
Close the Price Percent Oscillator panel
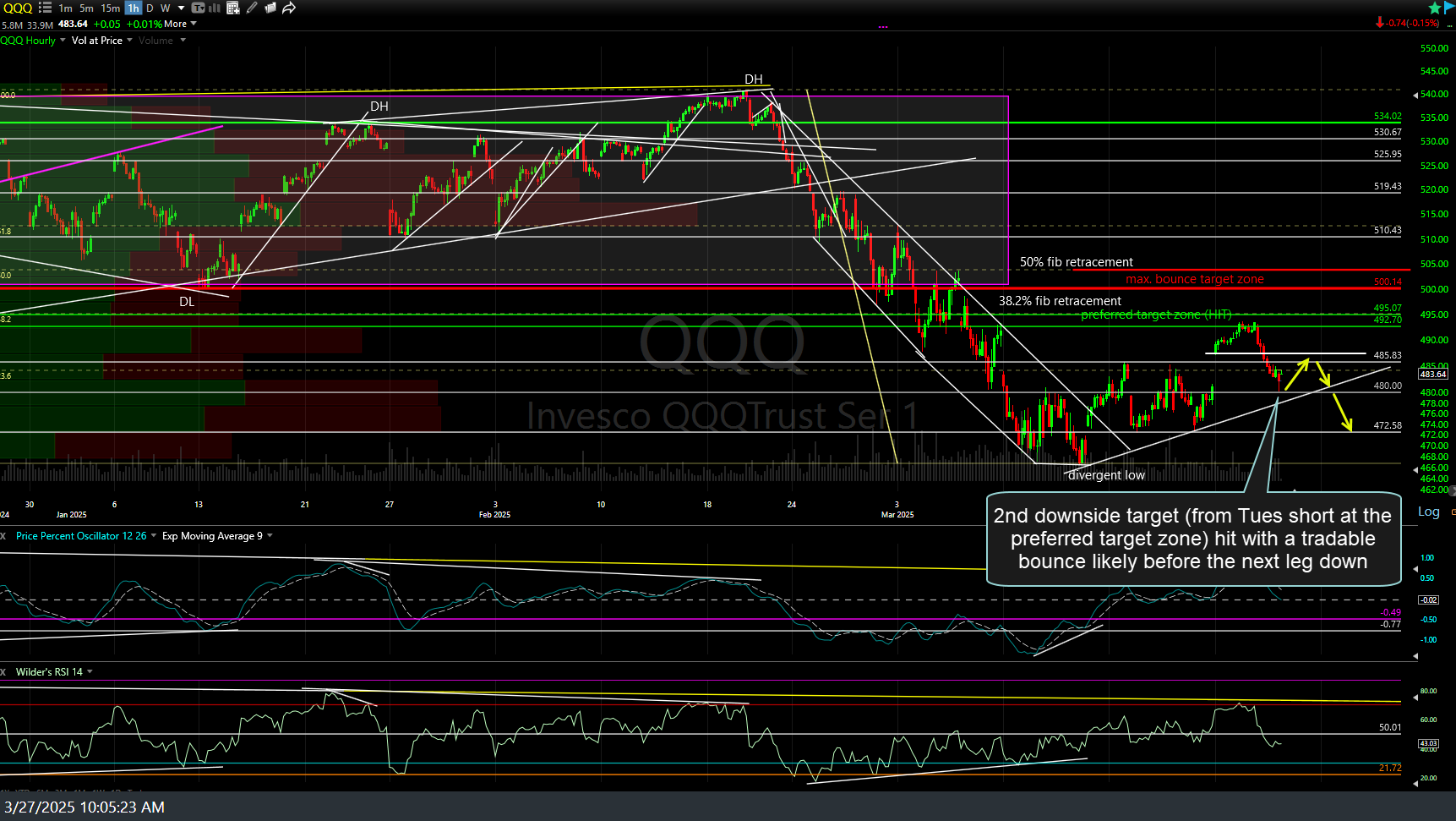3,536
